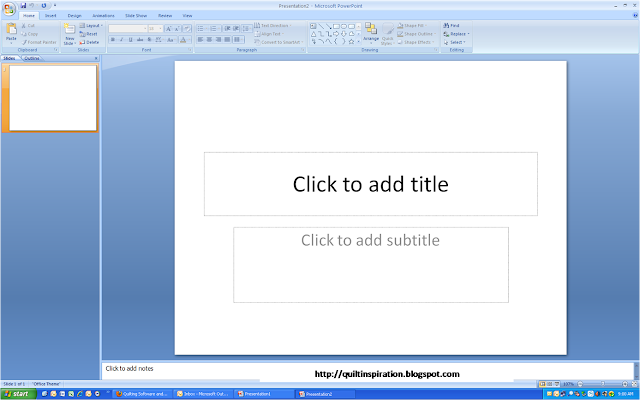Click the Paste clipboard icon
The width and height of the screenshot is (640, 400).
(x=11, y=29)
